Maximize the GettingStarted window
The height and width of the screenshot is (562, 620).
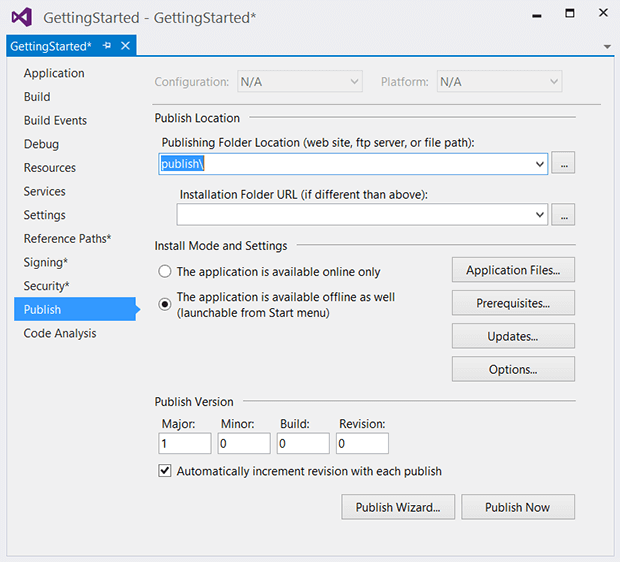point(570,13)
